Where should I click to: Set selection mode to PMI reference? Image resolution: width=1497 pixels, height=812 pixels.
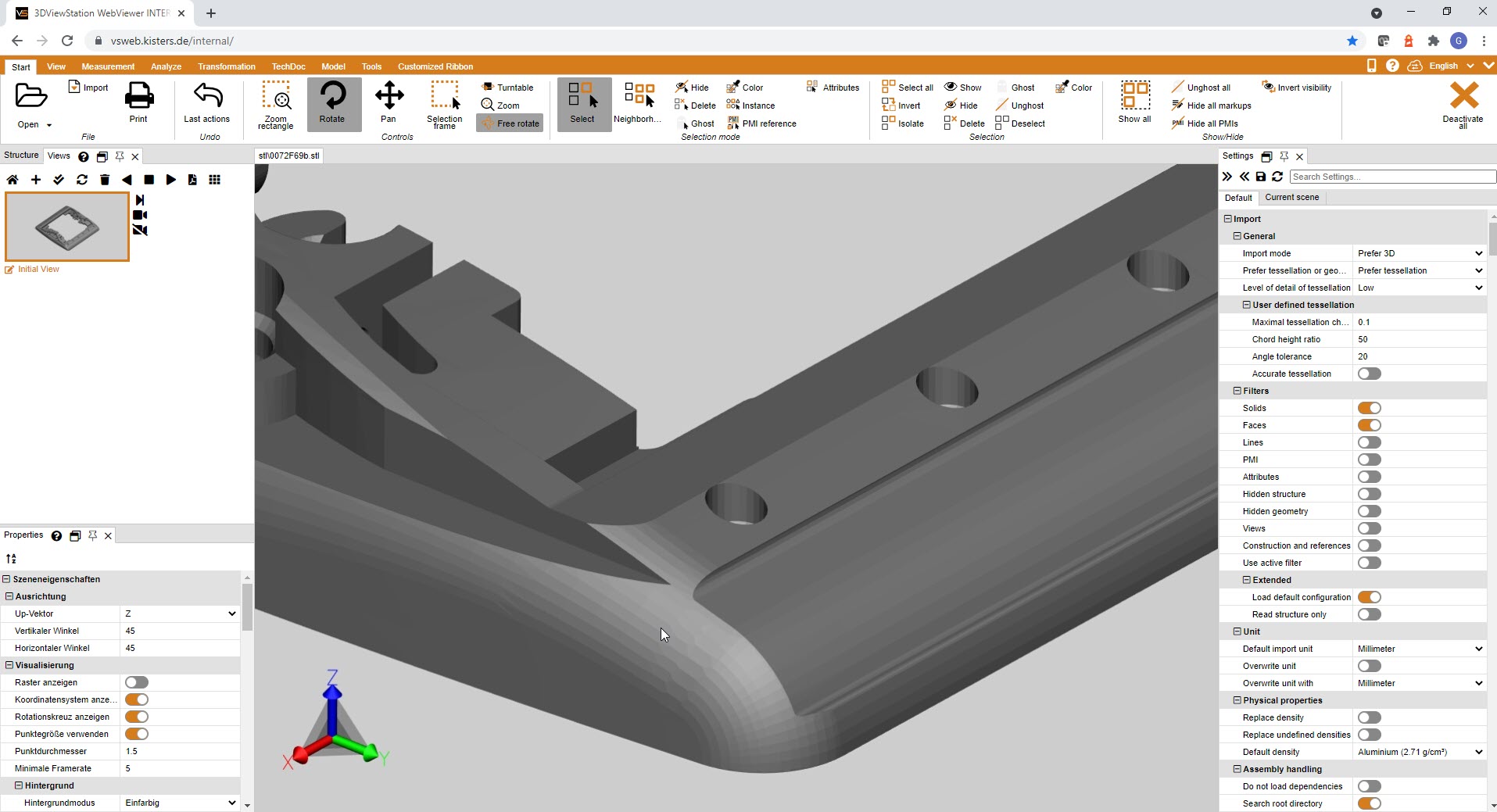(x=761, y=123)
